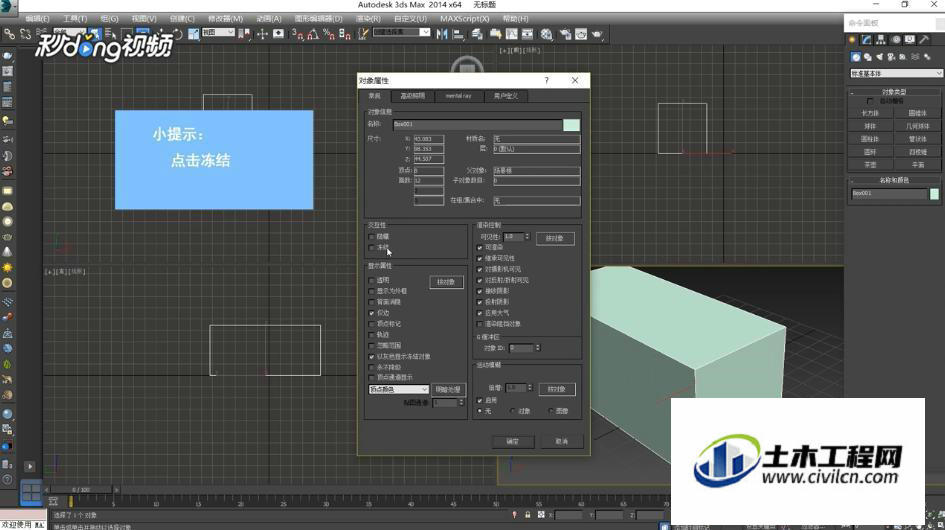
Task: Toggle the Window/Crossing selection icon
Action: [142, 34]
